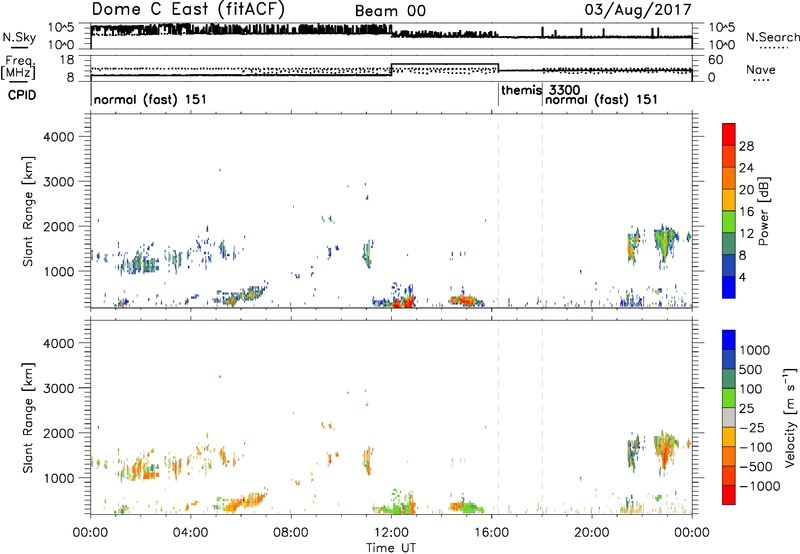Click the '500' velocity colorbar label

(750, 370)
